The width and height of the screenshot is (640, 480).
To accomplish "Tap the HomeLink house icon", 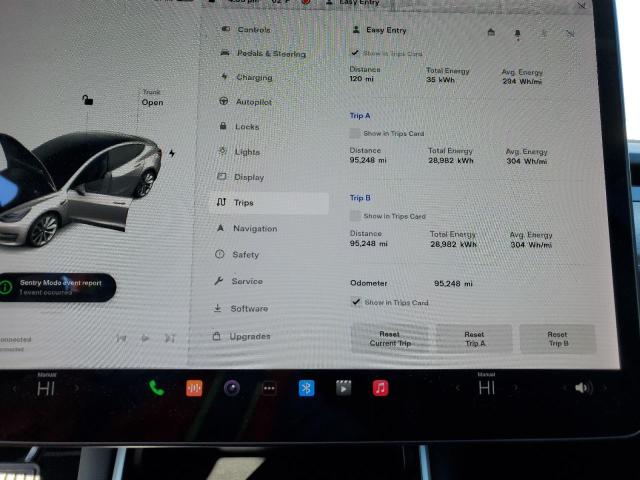I will pos(491,32).
